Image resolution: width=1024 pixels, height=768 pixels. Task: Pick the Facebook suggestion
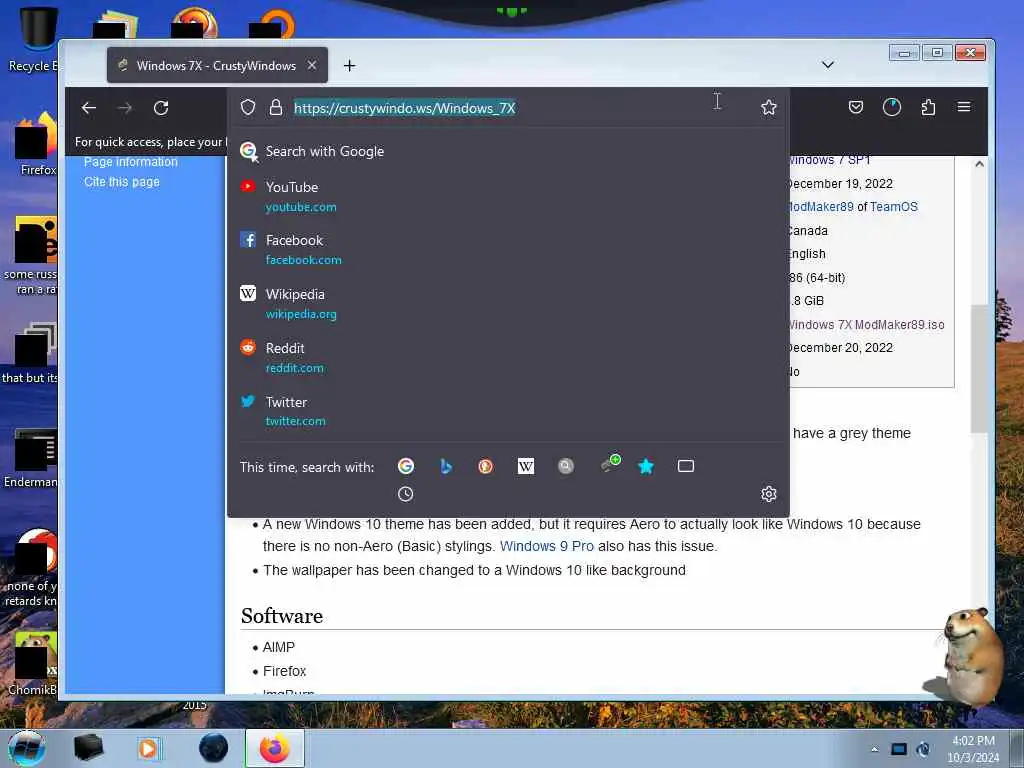[x=508, y=249]
